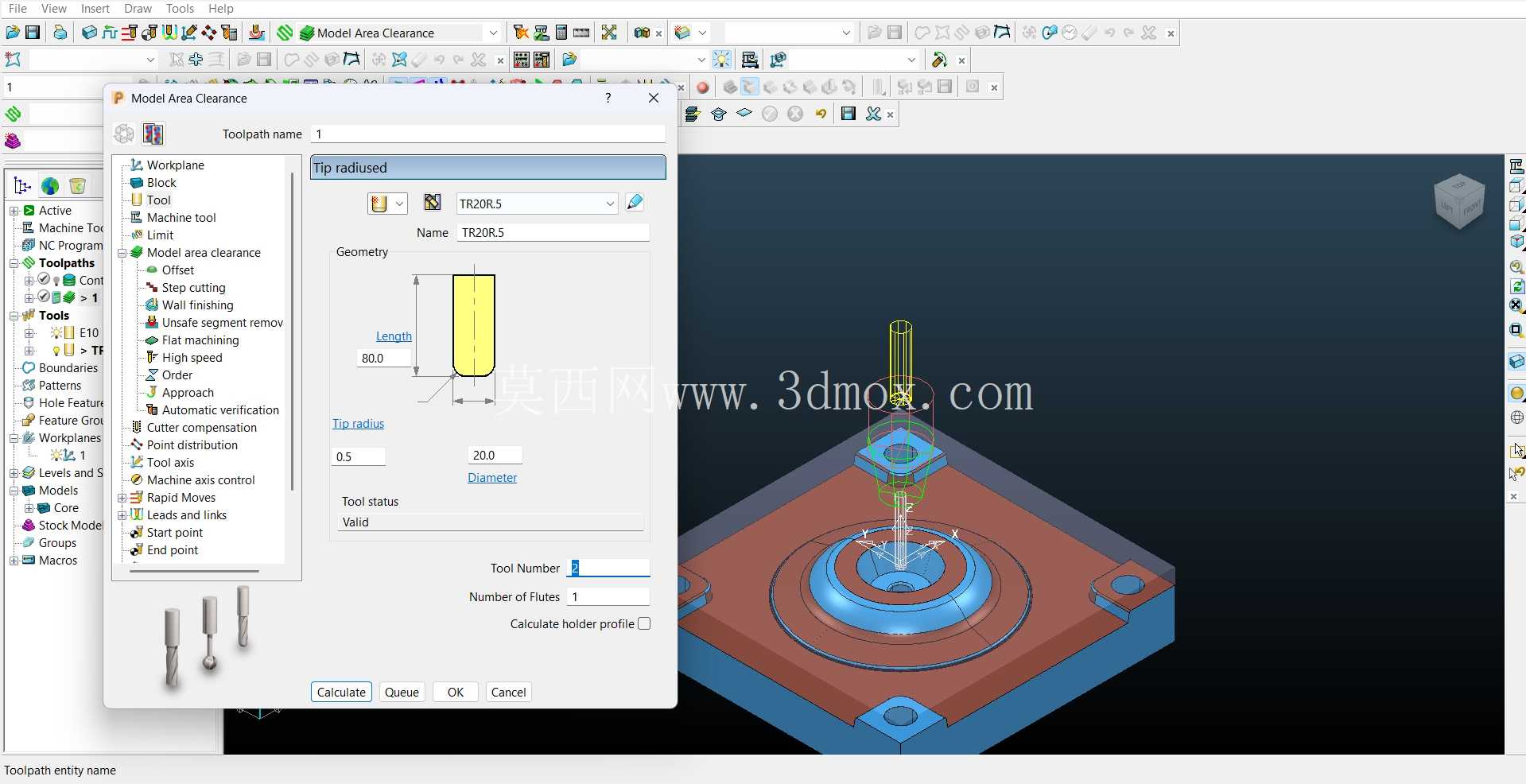This screenshot has width=1526, height=784.
Task: Click the tool axis pen icon in toolbar
Action: coord(189,33)
